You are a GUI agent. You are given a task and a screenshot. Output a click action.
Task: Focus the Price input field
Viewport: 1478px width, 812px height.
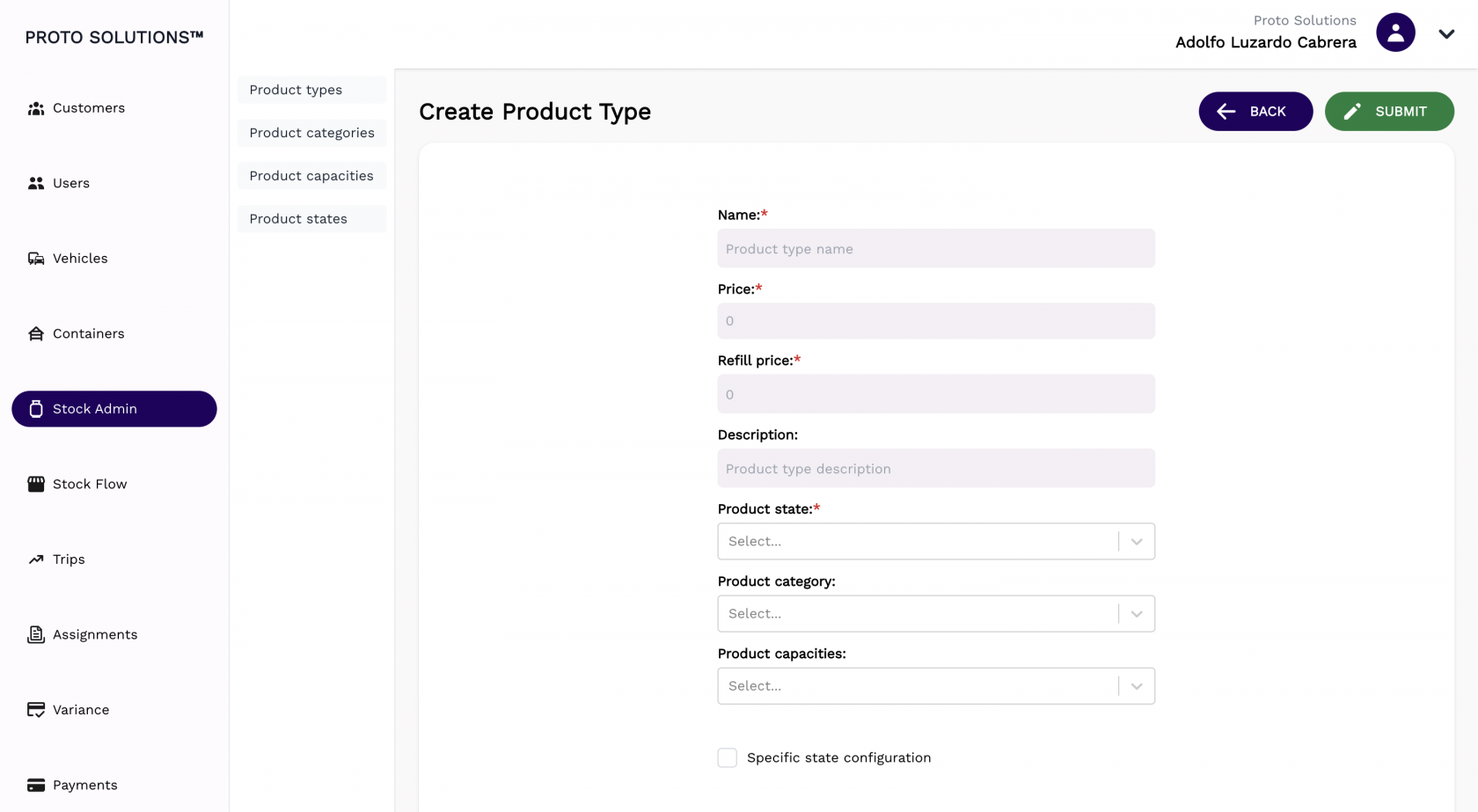(936, 321)
